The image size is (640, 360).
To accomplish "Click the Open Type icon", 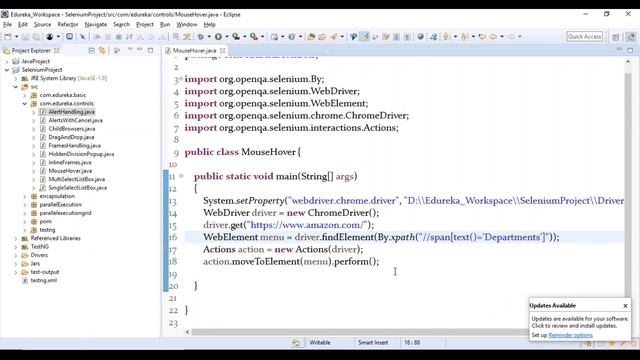I will [311, 37].
